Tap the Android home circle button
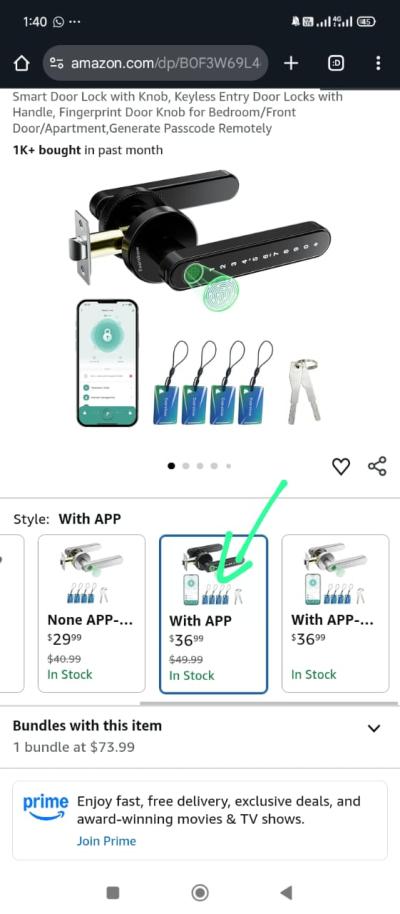The image size is (400, 914). pos(200,892)
